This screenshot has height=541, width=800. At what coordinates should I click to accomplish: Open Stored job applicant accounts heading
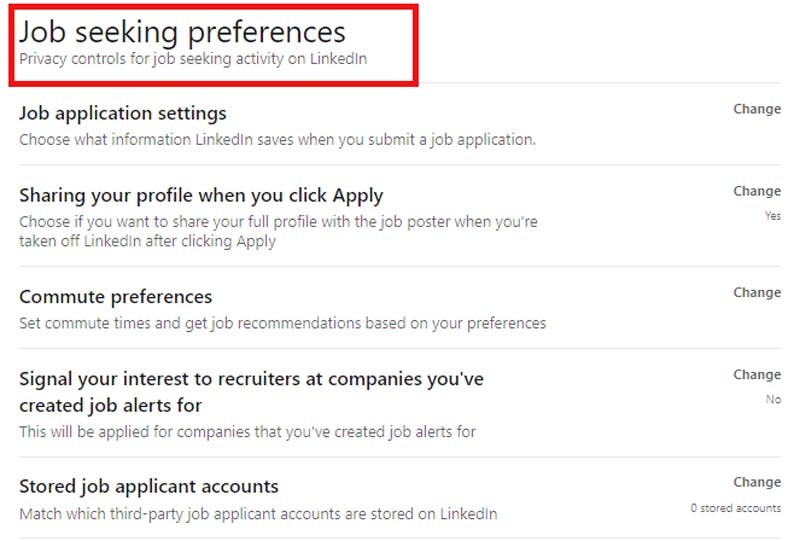point(149,487)
